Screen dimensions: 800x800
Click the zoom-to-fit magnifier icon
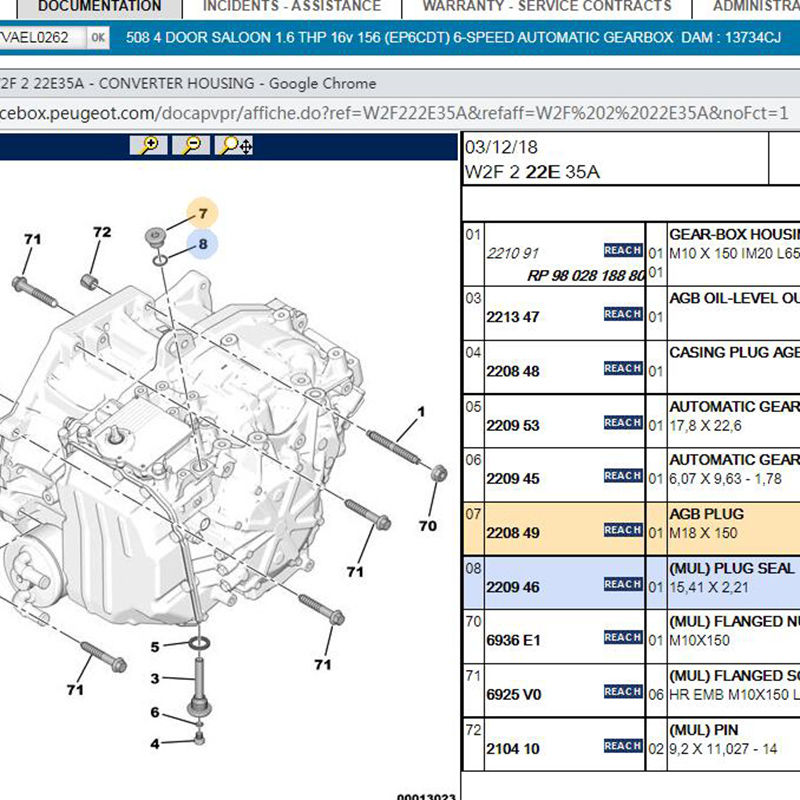pos(236,146)
